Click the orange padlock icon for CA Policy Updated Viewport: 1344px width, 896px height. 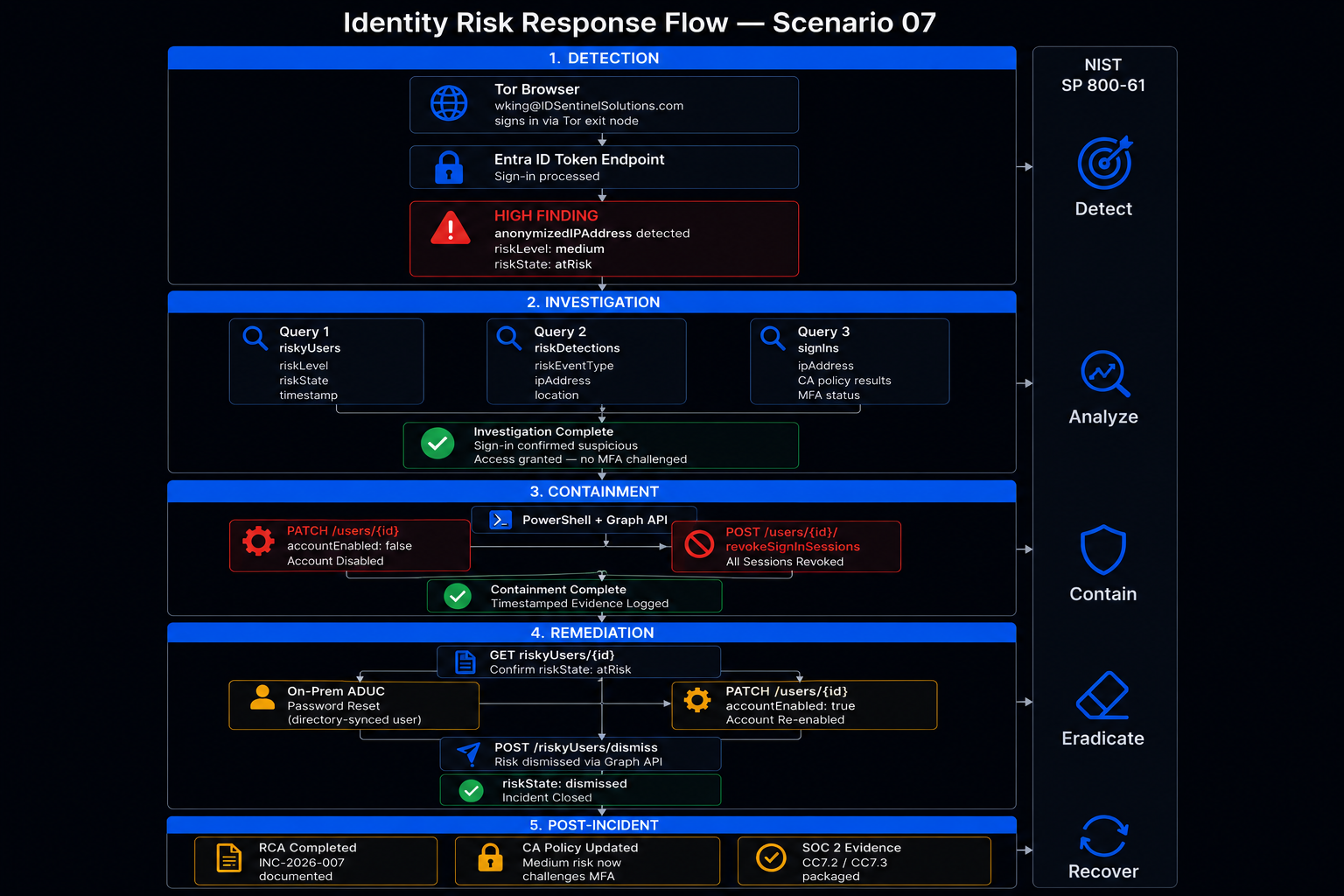click(490, 858)
